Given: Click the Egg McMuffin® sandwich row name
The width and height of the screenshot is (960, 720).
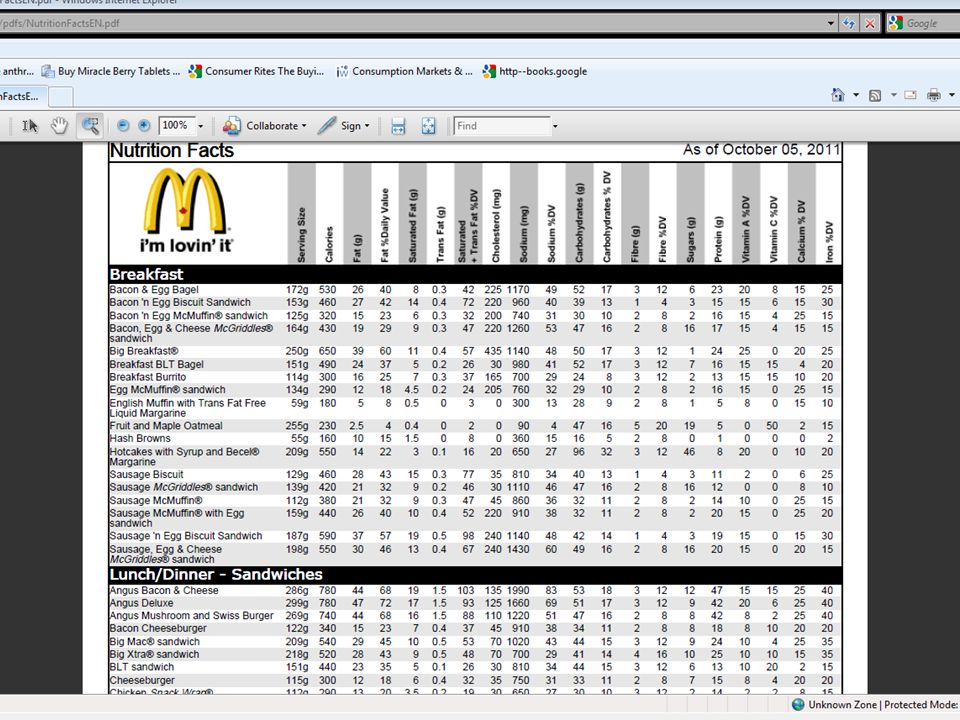Looking at the screenshot, I should (x=167, y=390).
